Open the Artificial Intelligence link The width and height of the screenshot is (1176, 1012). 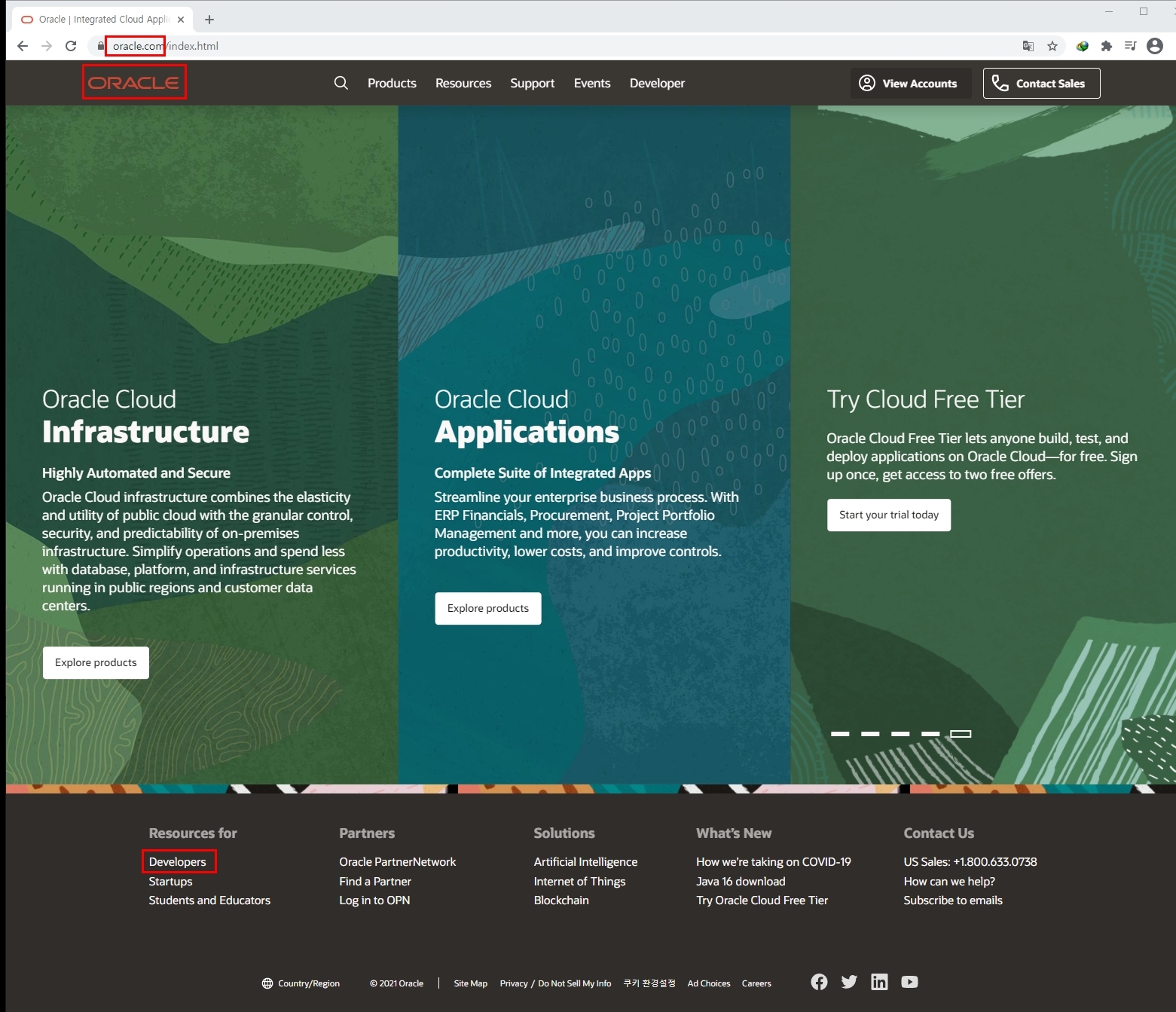585,861
